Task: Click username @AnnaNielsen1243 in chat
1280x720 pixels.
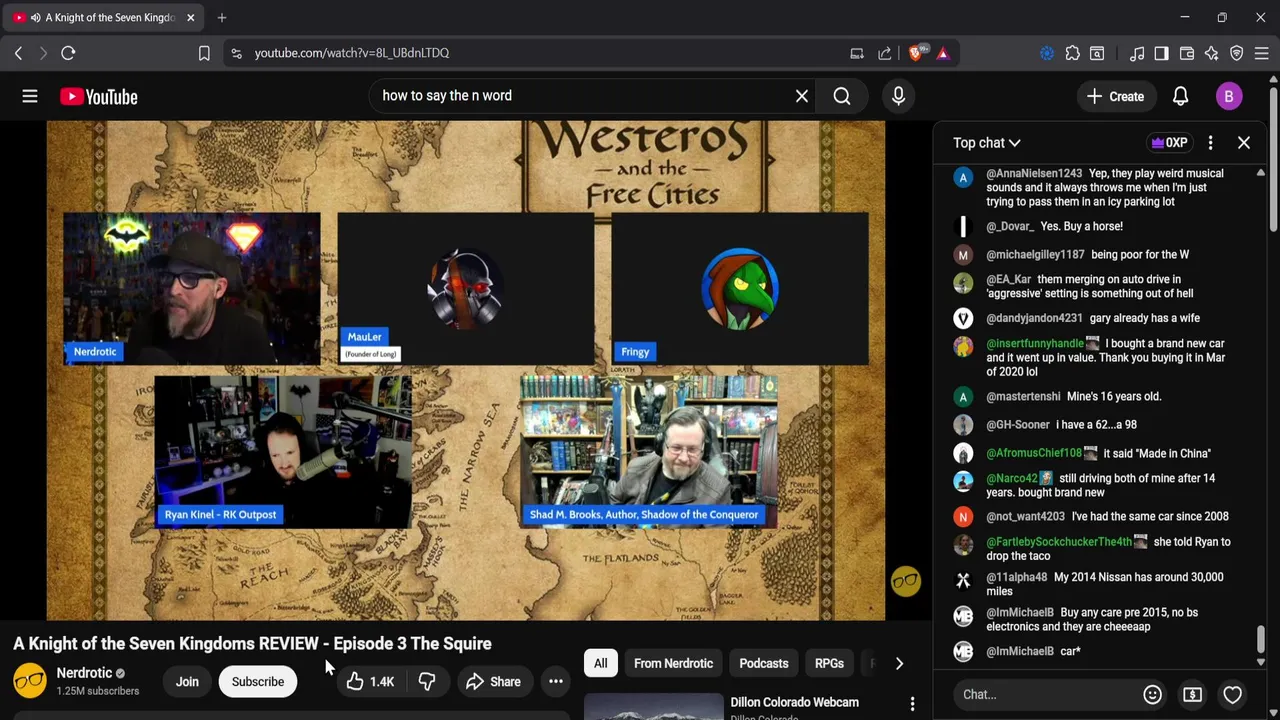Action: [x=1034, y=173]
